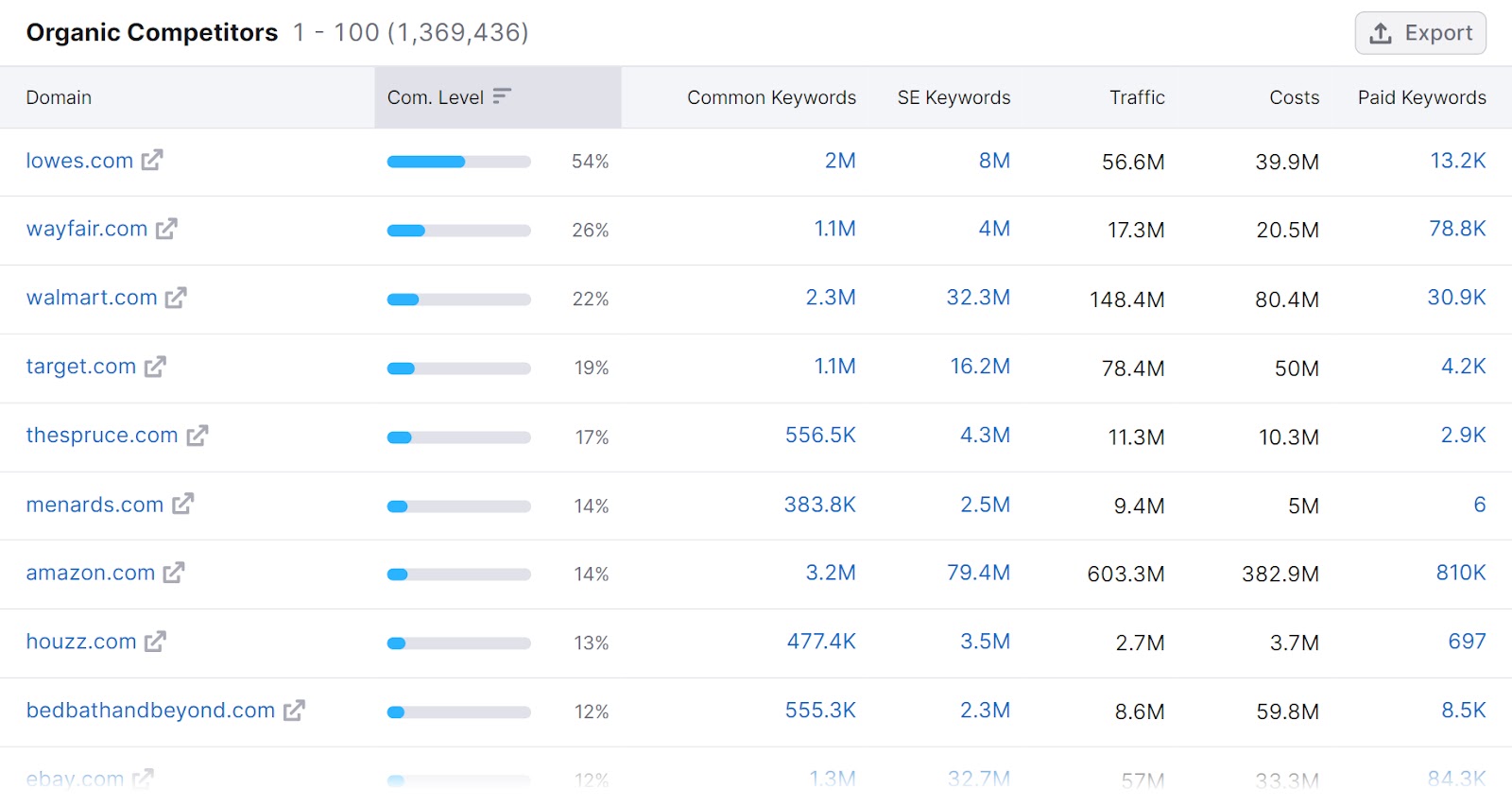Open houzz.com external link icon

click(155, 642)
